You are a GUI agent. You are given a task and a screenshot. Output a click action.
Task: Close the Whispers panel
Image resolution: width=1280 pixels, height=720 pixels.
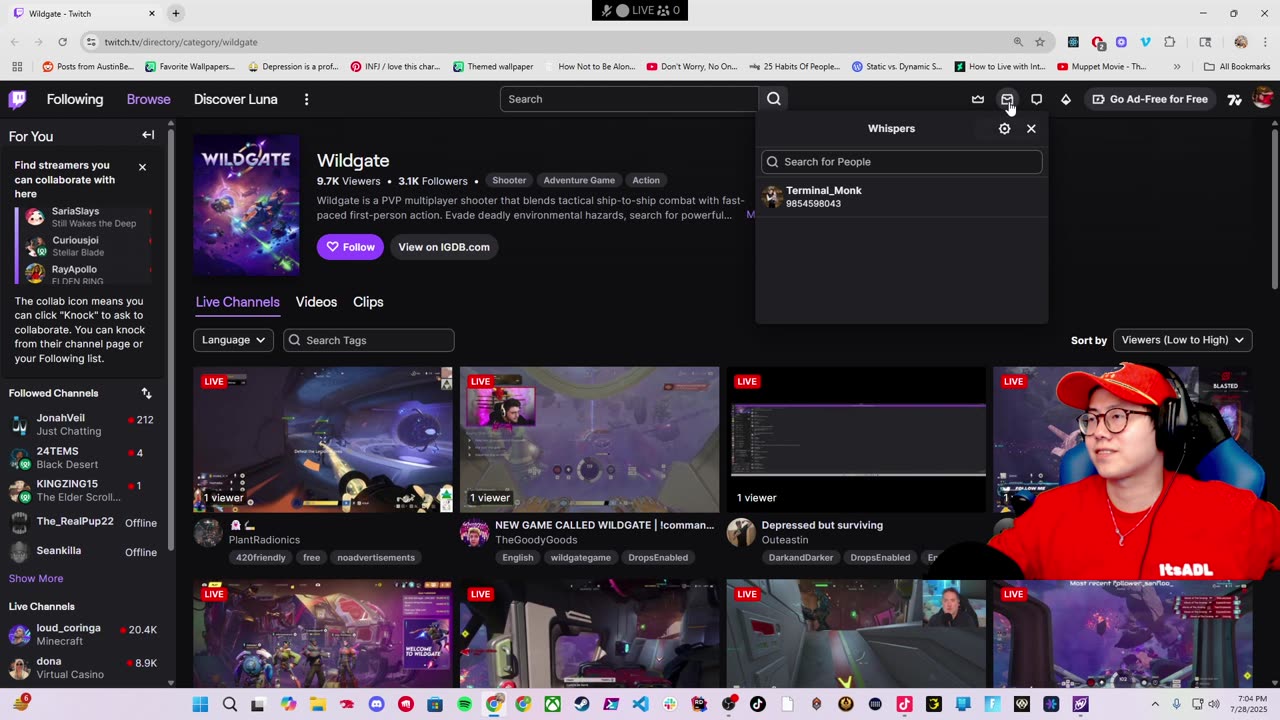pyautogui.click(x=1031, y=128)
